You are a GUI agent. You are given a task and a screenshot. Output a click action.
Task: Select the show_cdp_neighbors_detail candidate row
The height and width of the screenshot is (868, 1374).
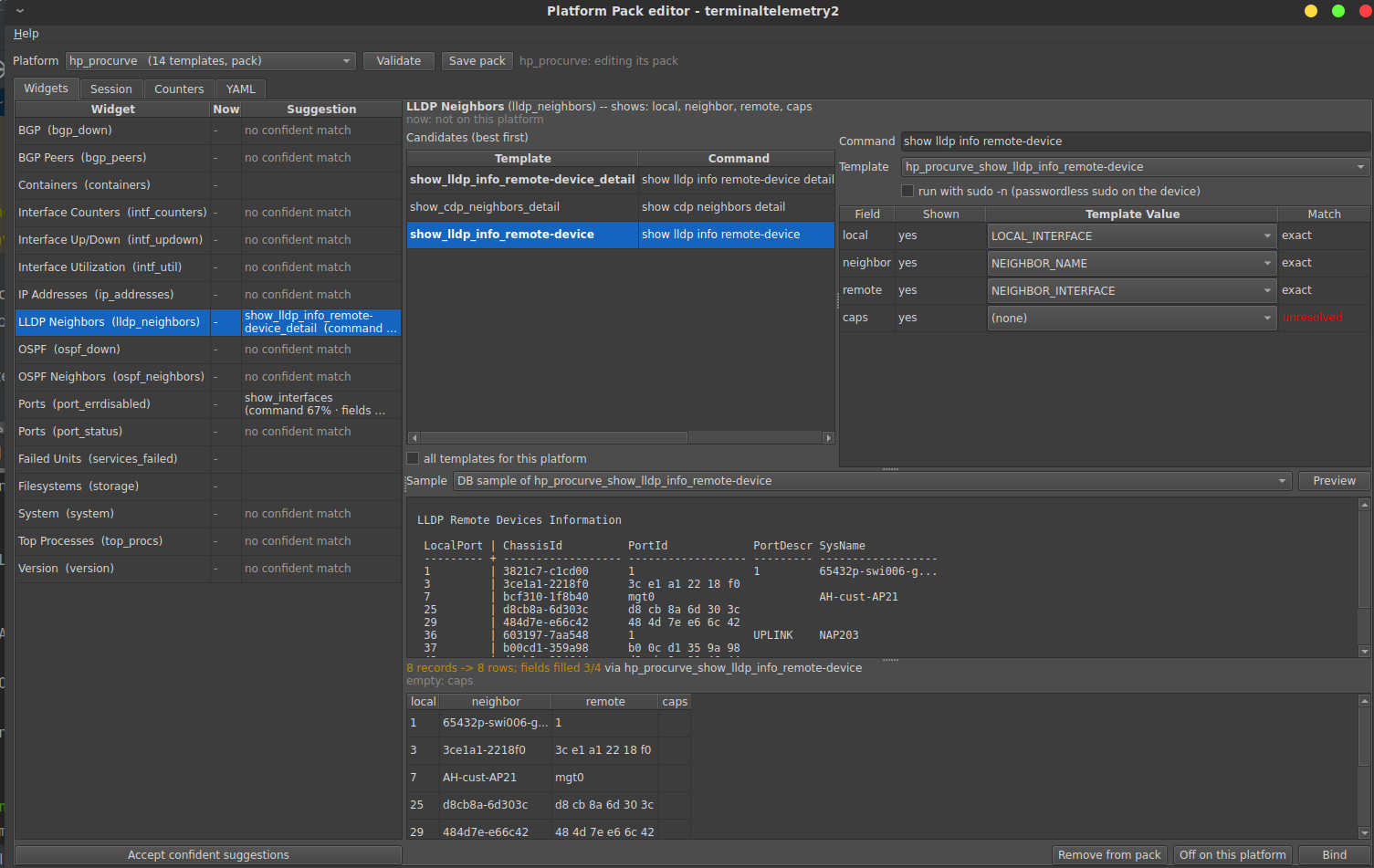[x=621, y=207]
